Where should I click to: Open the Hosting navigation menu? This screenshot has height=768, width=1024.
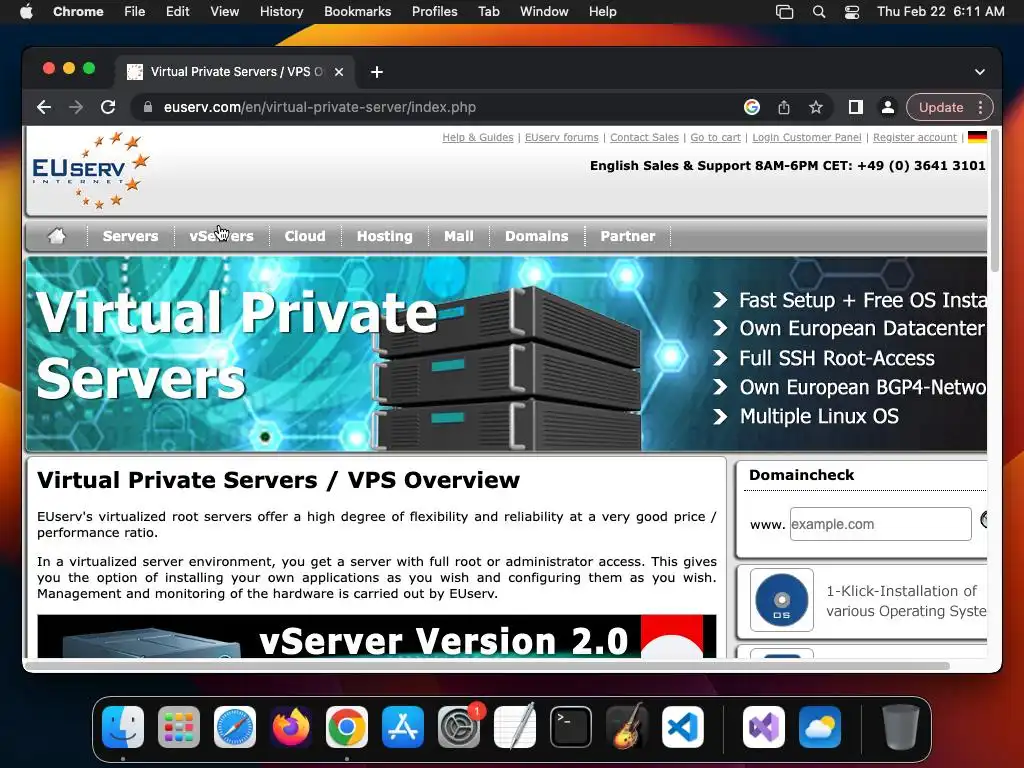pos(385,236)
